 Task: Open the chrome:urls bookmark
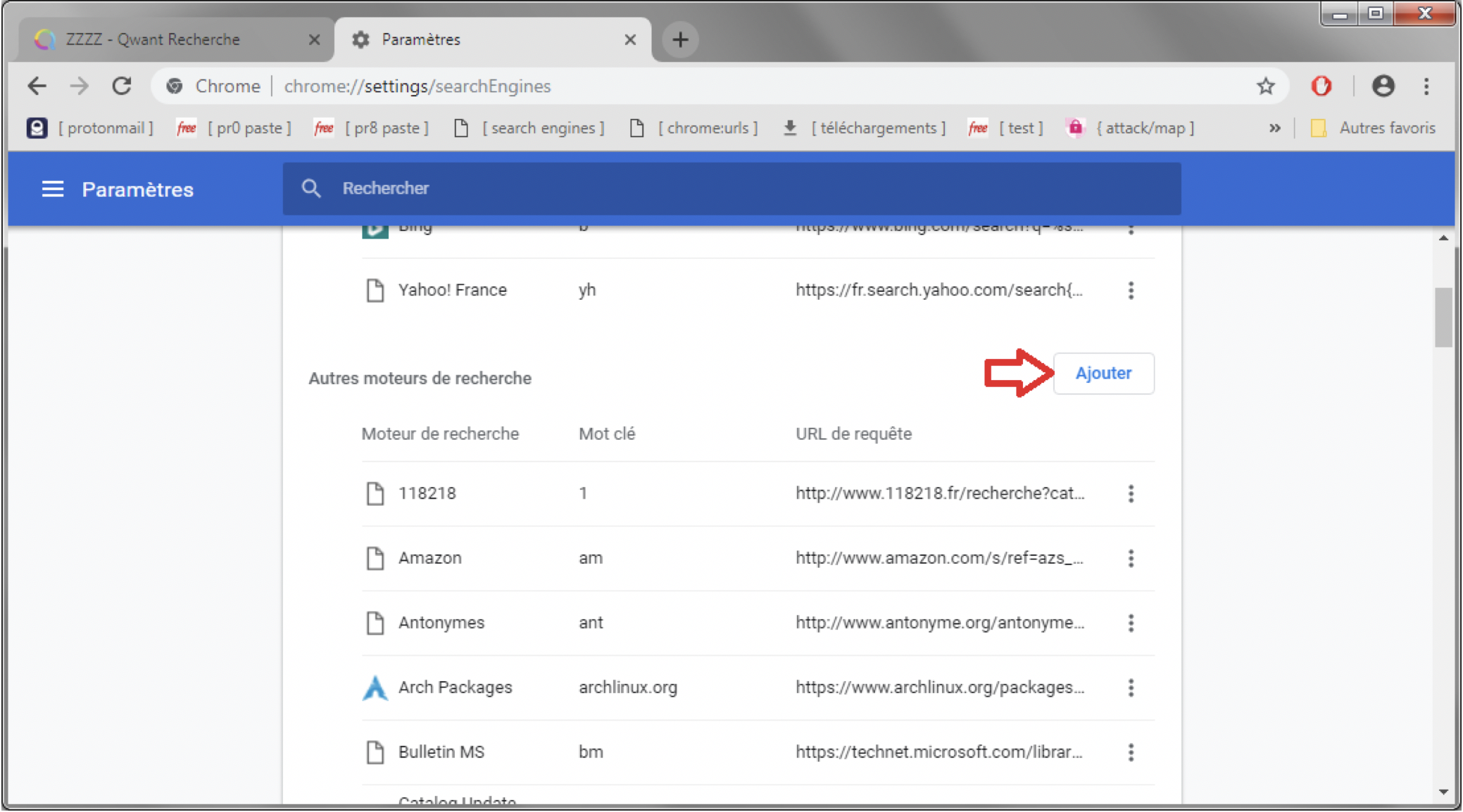pyautogui.click(x=694, y=128)
